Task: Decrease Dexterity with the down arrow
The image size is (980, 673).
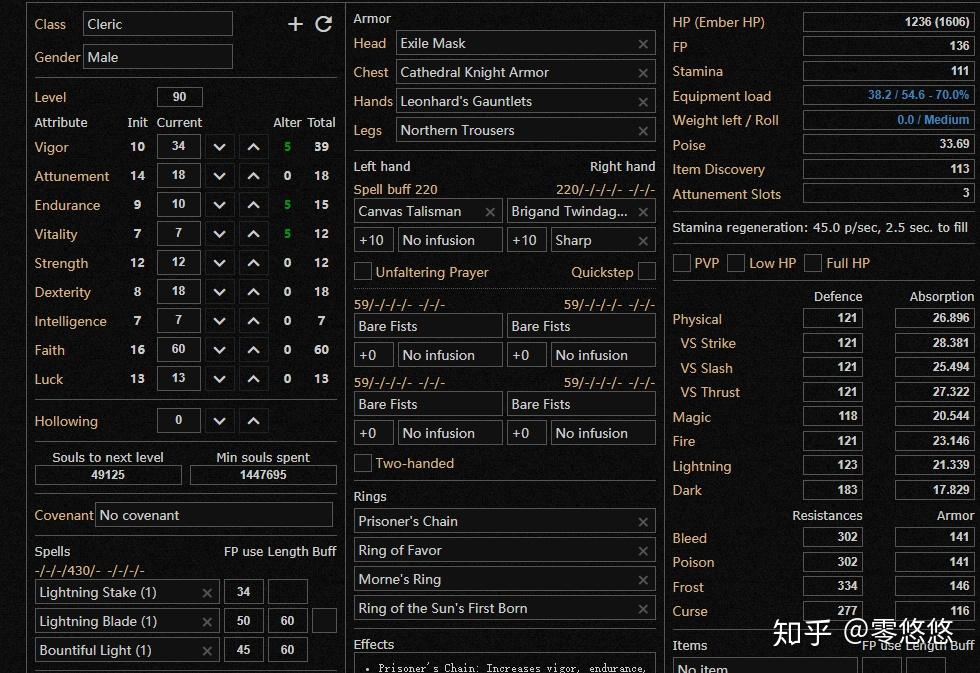Action: [x=219, y=292]
